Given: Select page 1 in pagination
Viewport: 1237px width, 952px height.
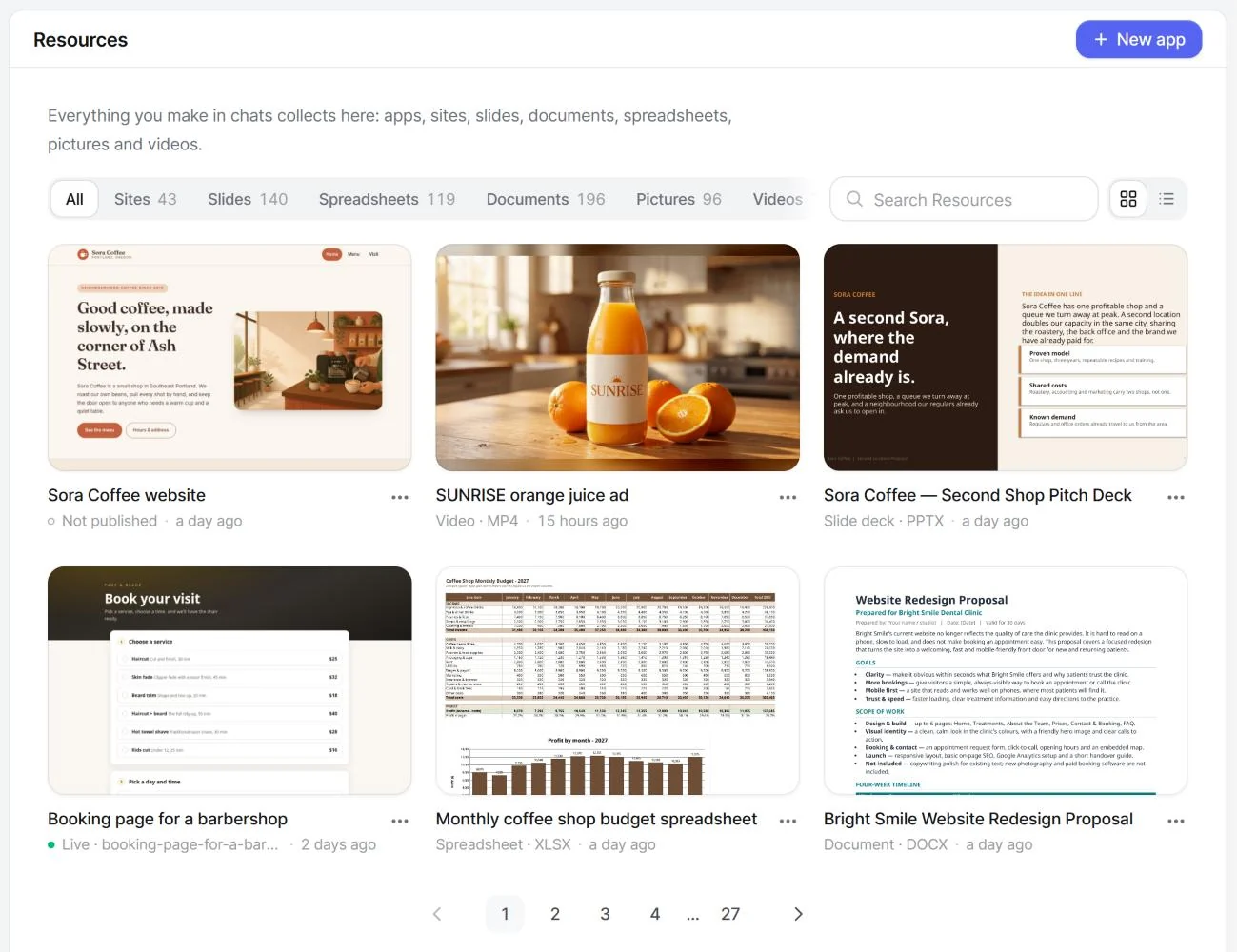Looking at the screenshot, I should tap(505, 914).
